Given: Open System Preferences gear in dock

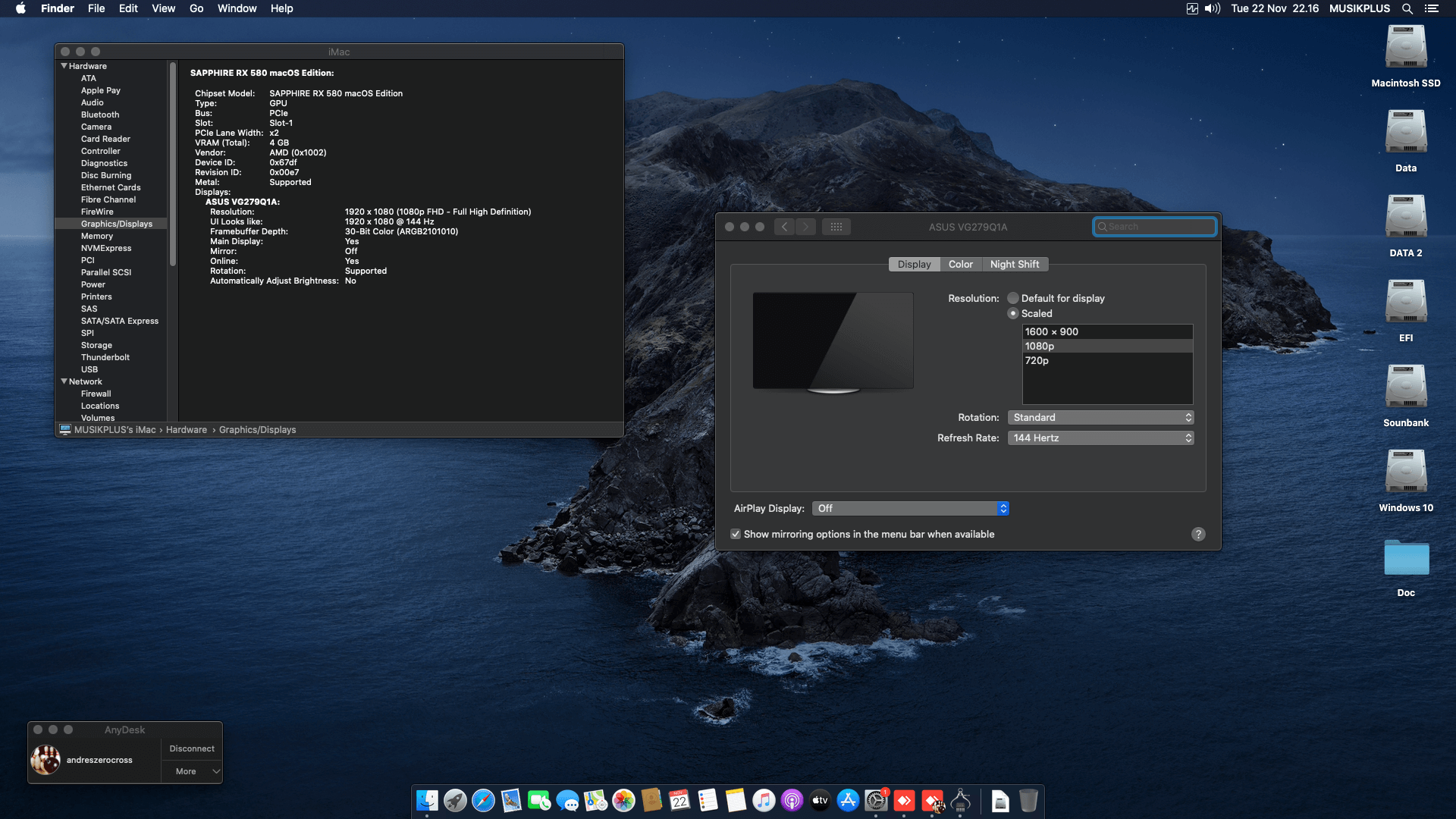Looking at the screenshot, I should point(876,801).
